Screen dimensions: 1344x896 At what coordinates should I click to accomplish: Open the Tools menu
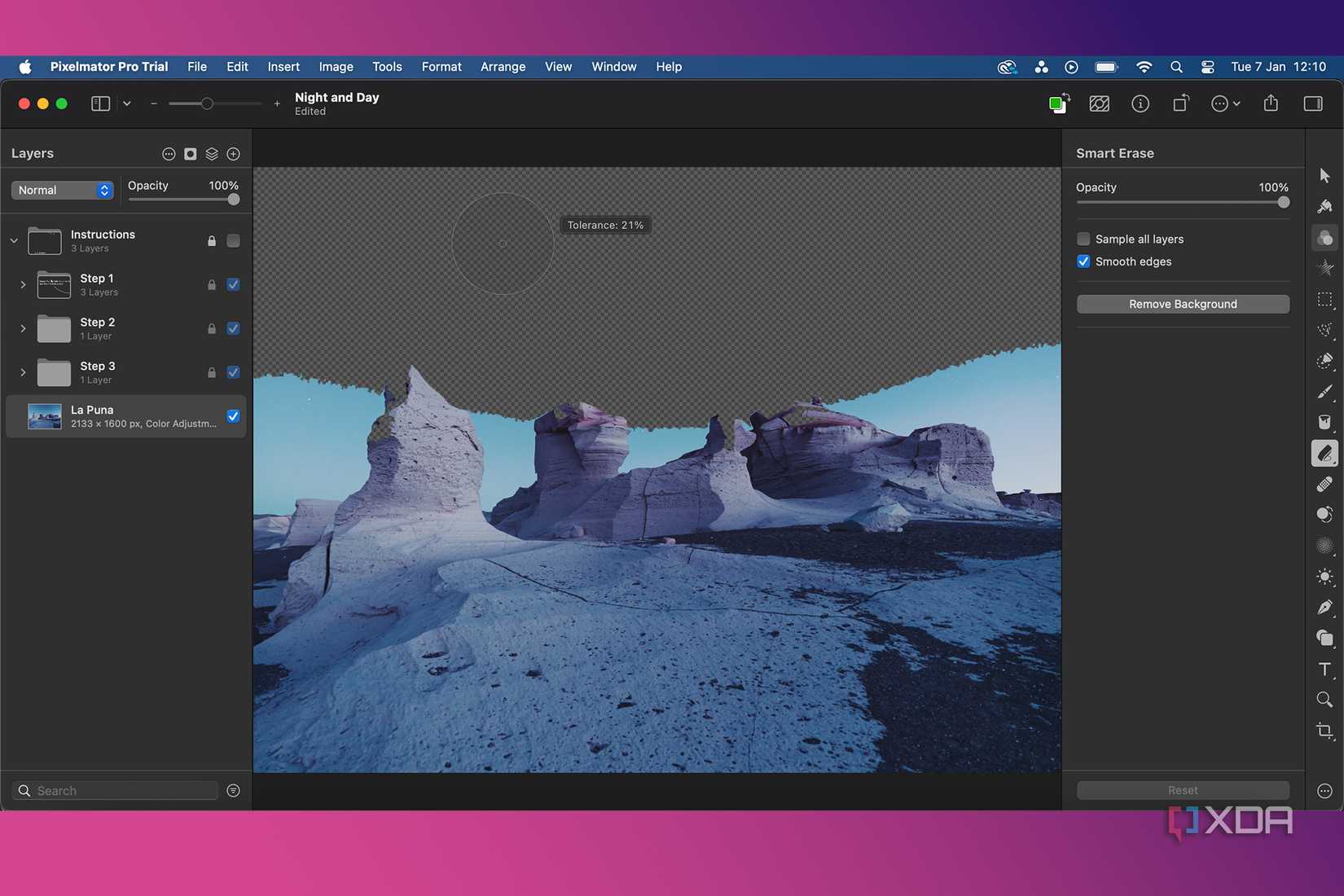coord(387,67)
